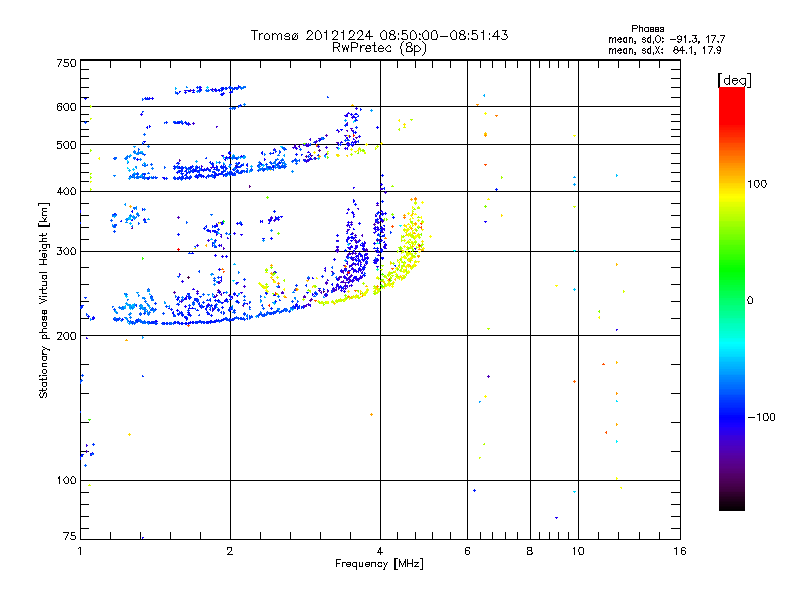Click the 'mean, sd,X: 84.1, 17.9' statistic

pyautogui.click(x=664, y=51)
